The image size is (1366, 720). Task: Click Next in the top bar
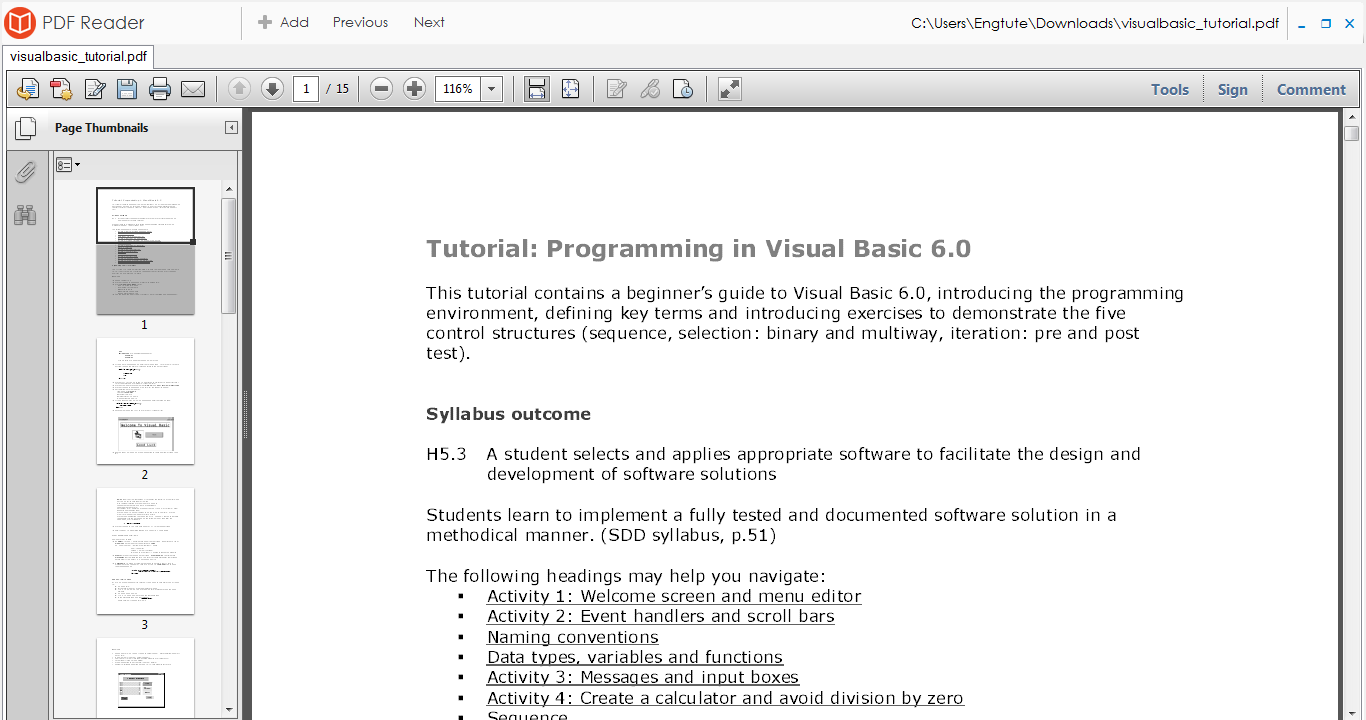[429, 22]
